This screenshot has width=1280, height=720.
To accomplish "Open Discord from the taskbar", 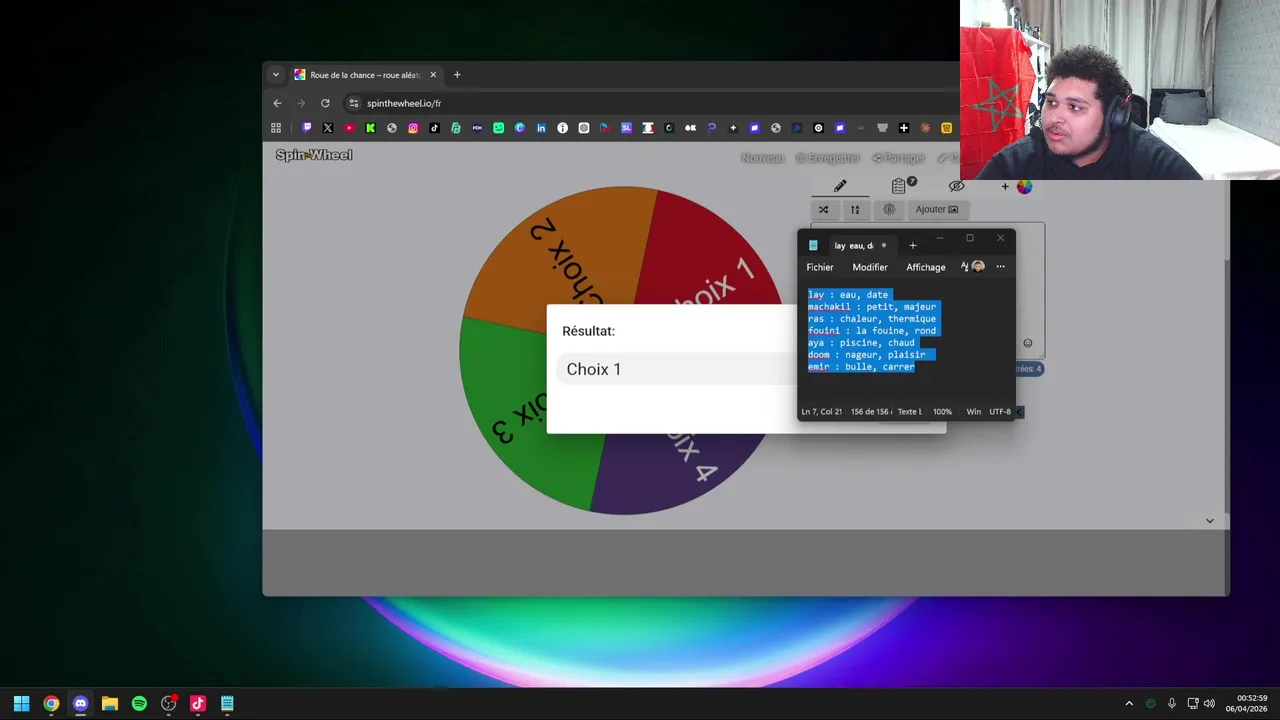I will coord(81,703).
